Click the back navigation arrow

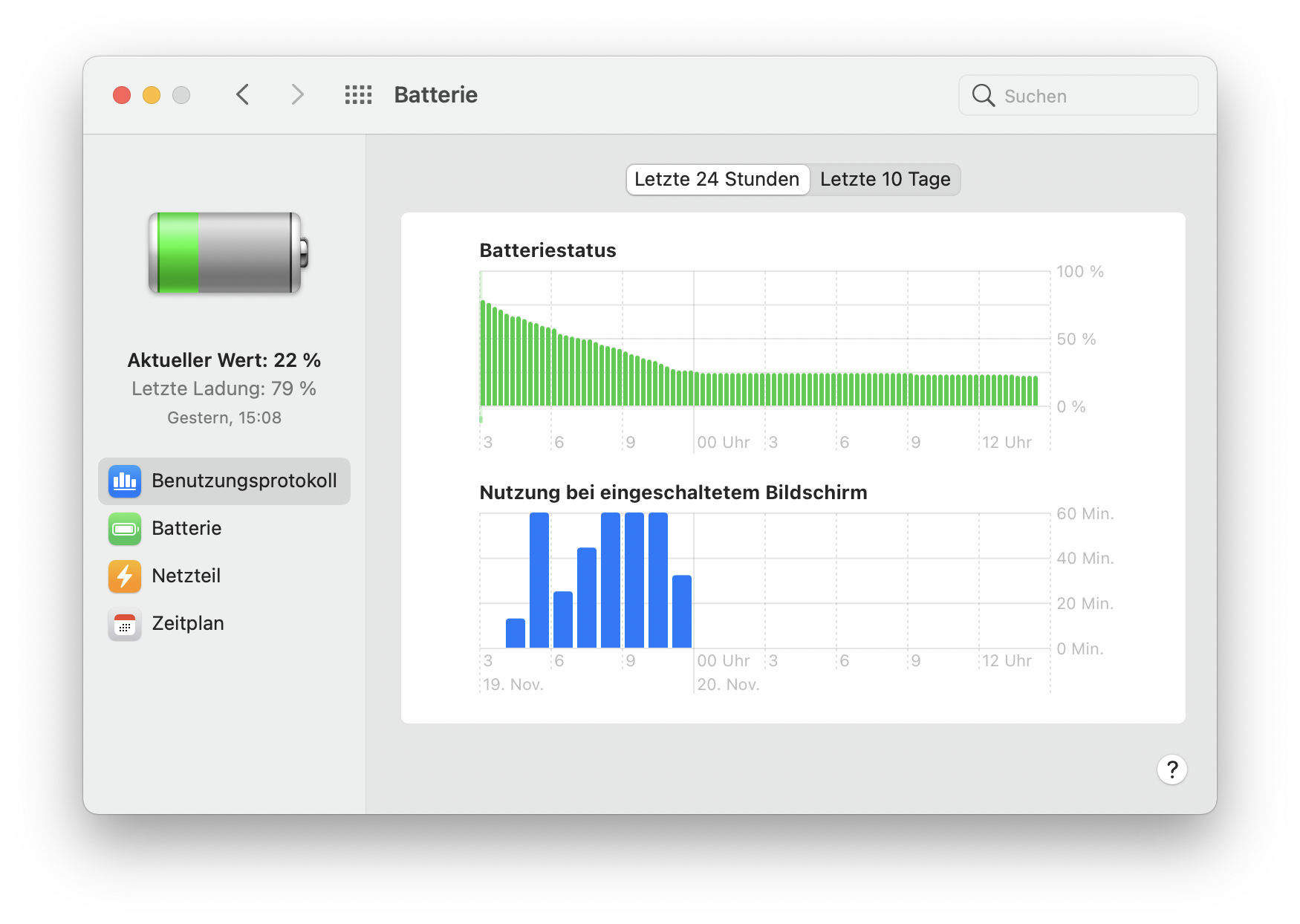(242, 95)
